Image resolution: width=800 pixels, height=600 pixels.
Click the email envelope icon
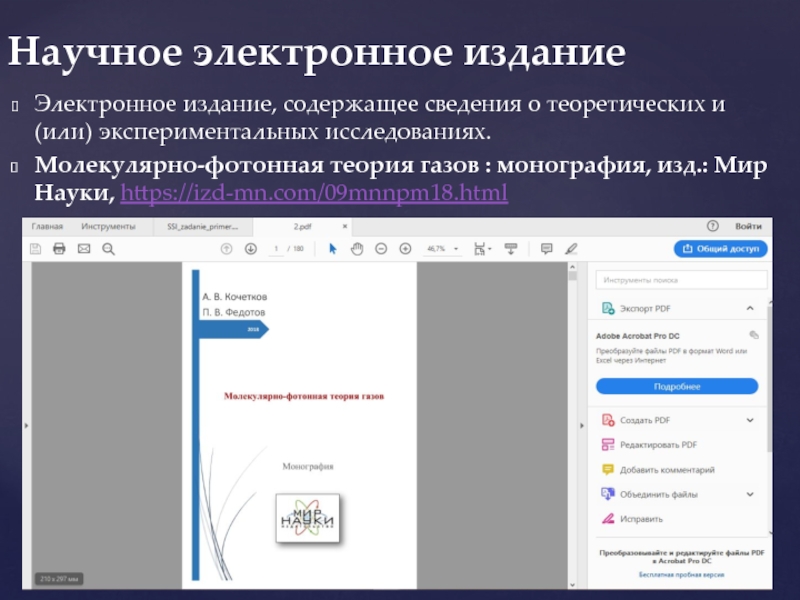coord(84,248)
